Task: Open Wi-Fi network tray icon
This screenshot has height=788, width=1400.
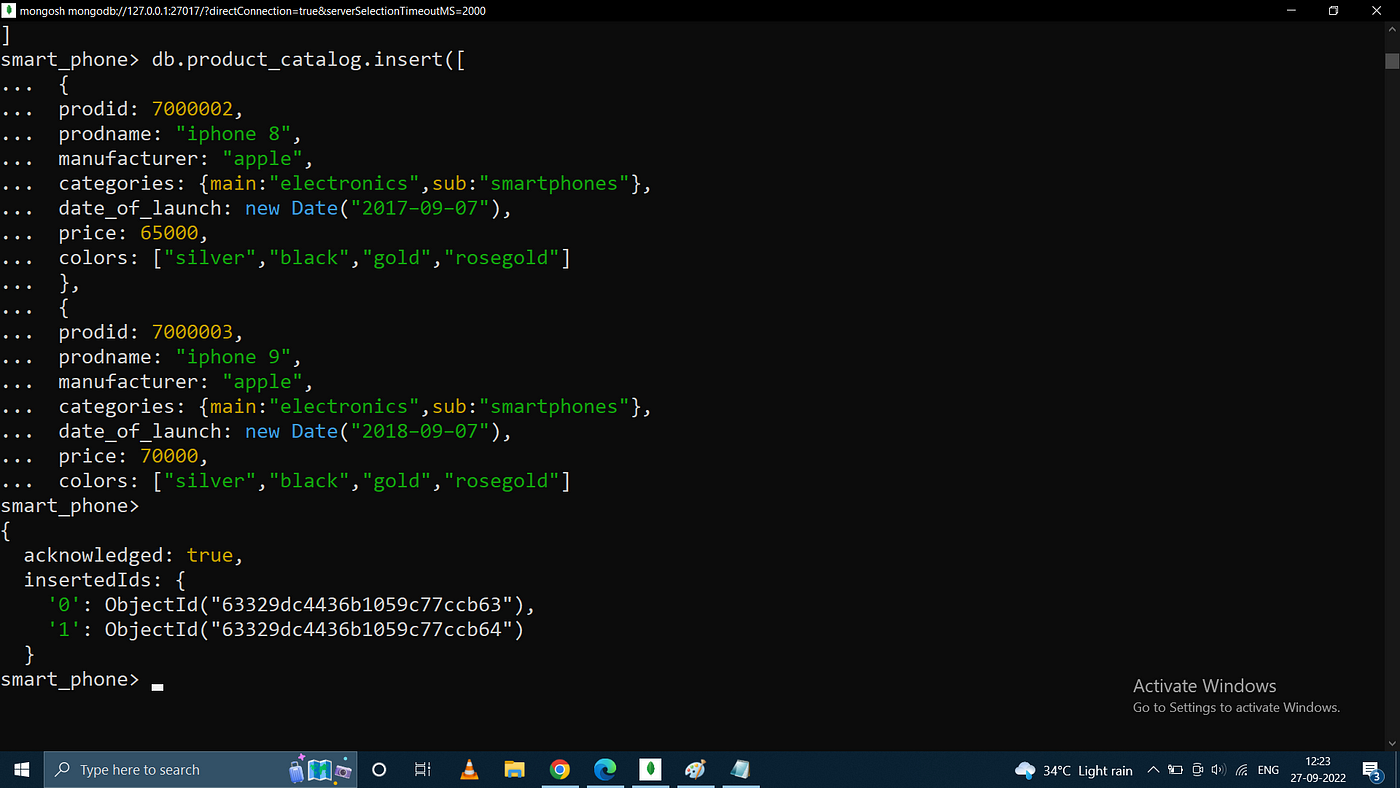Action: pos(1241,770)
